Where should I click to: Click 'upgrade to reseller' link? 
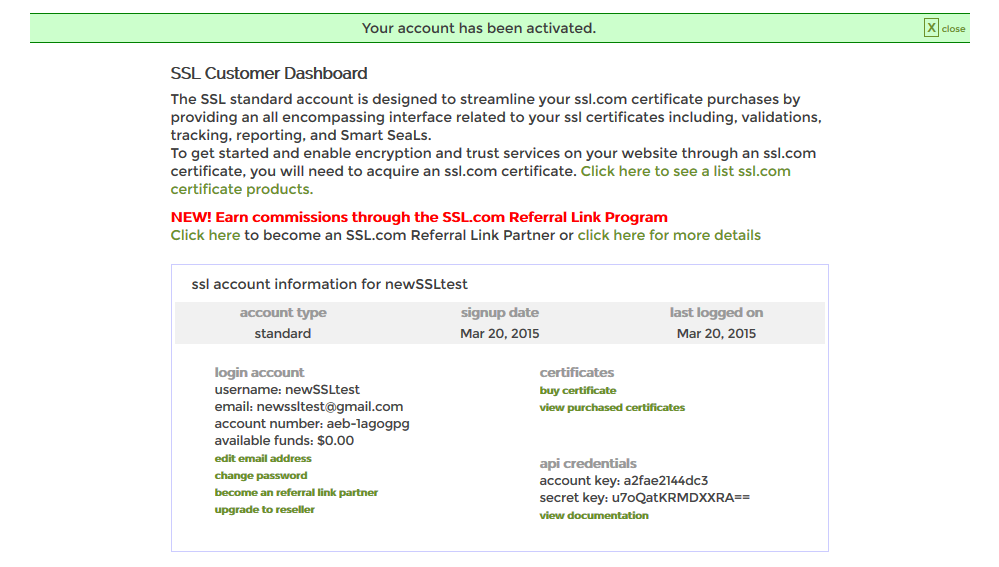[264, 510]
